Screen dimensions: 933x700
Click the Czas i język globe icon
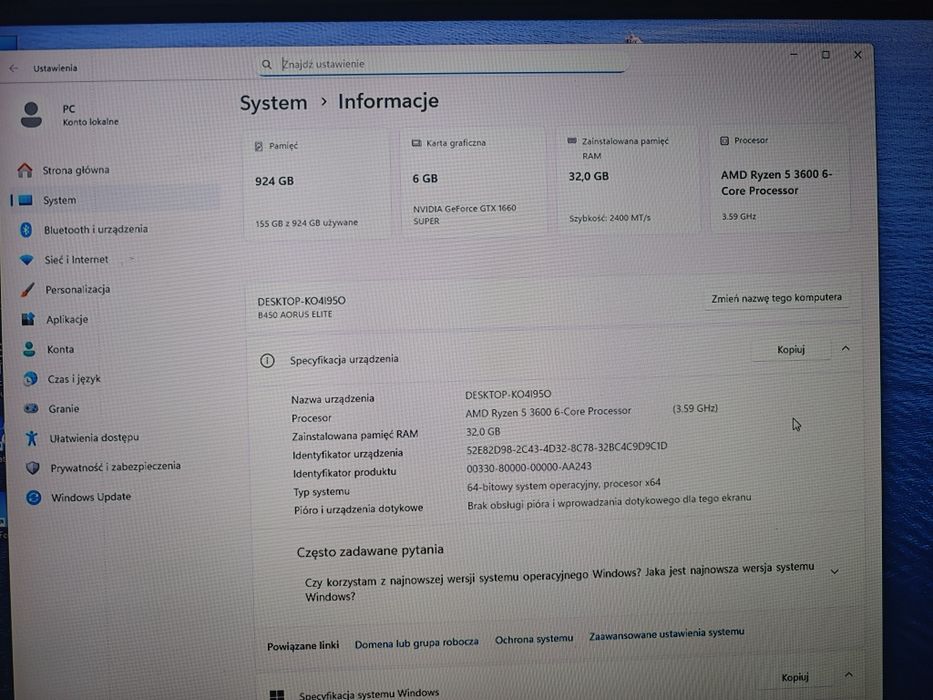(30, 379)
